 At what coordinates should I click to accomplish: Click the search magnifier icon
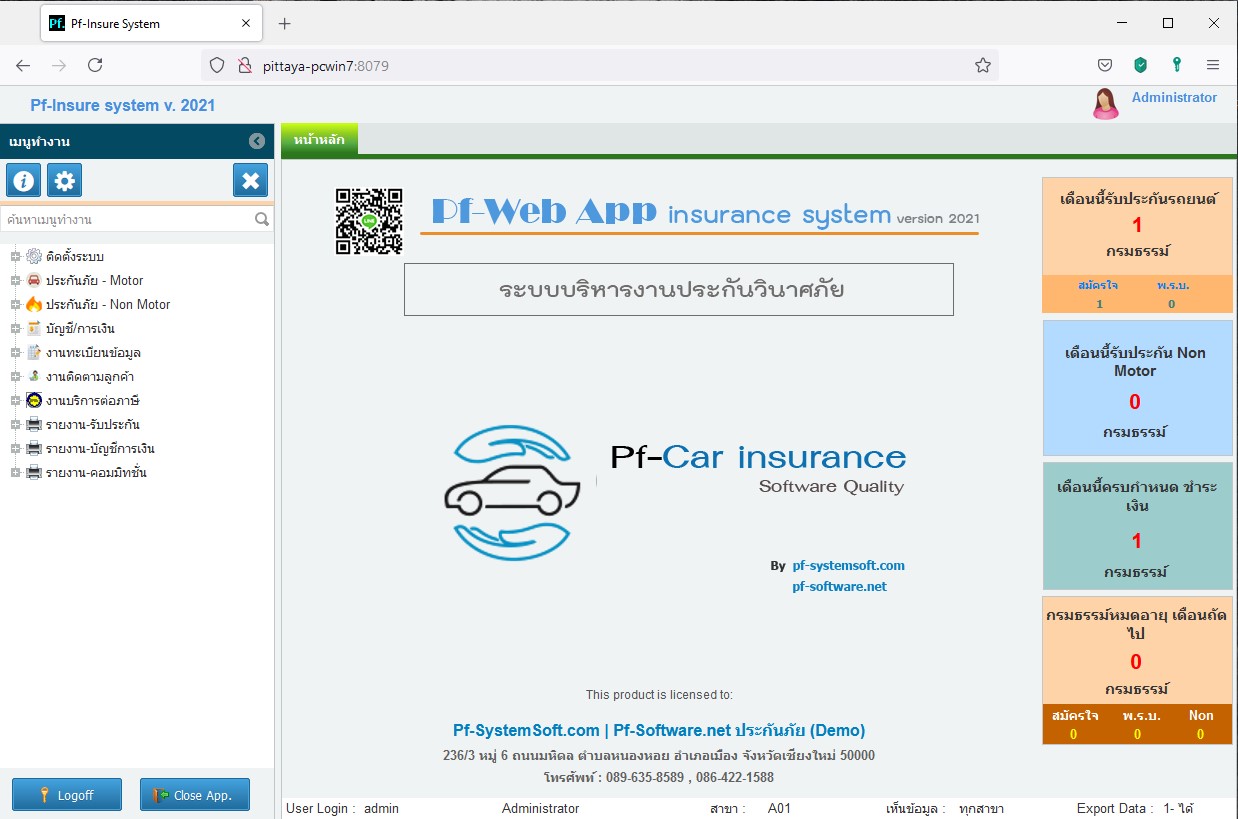point(262,219)
